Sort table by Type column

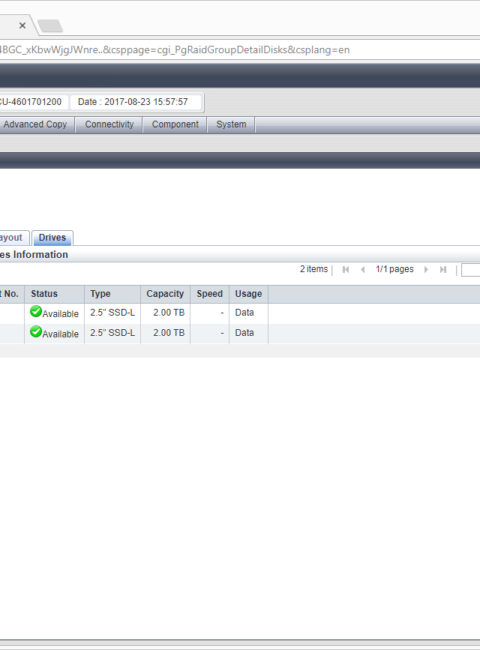(112, 294)
